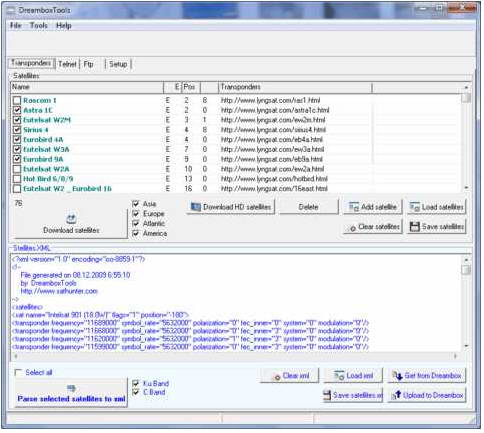Switch to the Telnet tab
Image resolution: width=484 pixels, height=433 pixels.
point(67,64)
